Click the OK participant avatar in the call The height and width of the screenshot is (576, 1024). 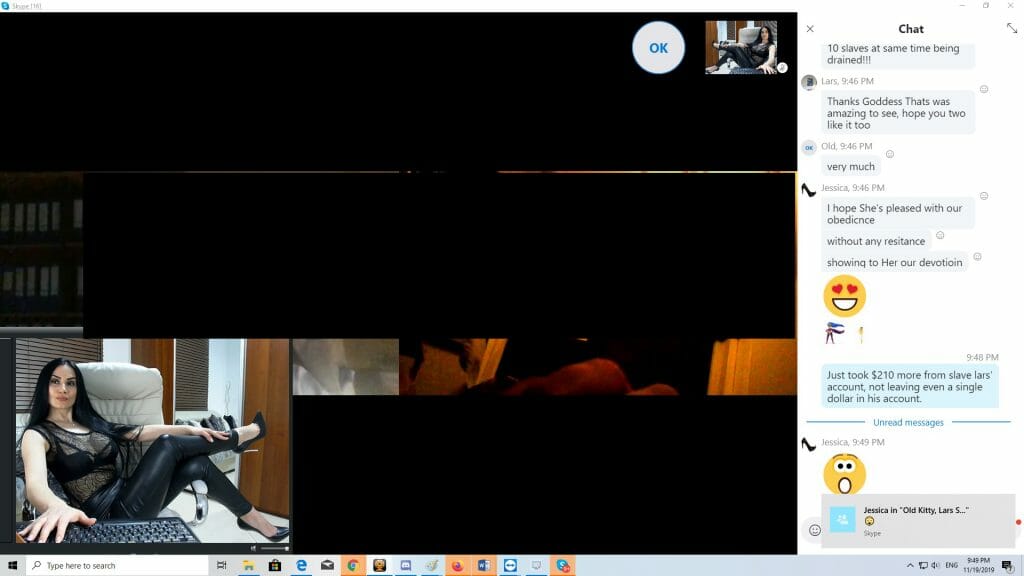click(658, 47)
